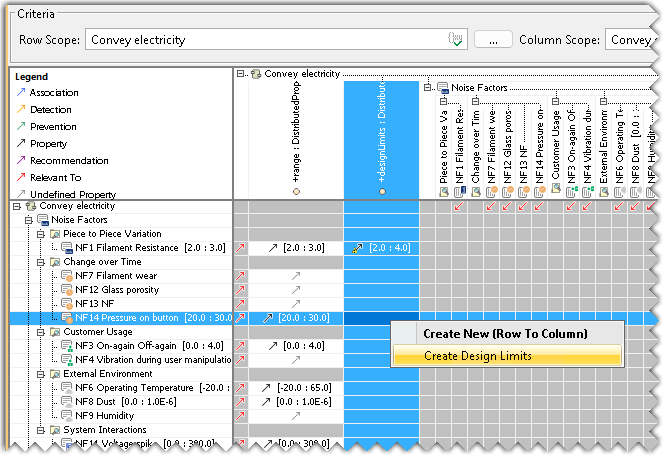This screenshot has height=457, width=664.
Task: Click the NF1 Filament Resistance element icon
Action: (x=67, y=248)
